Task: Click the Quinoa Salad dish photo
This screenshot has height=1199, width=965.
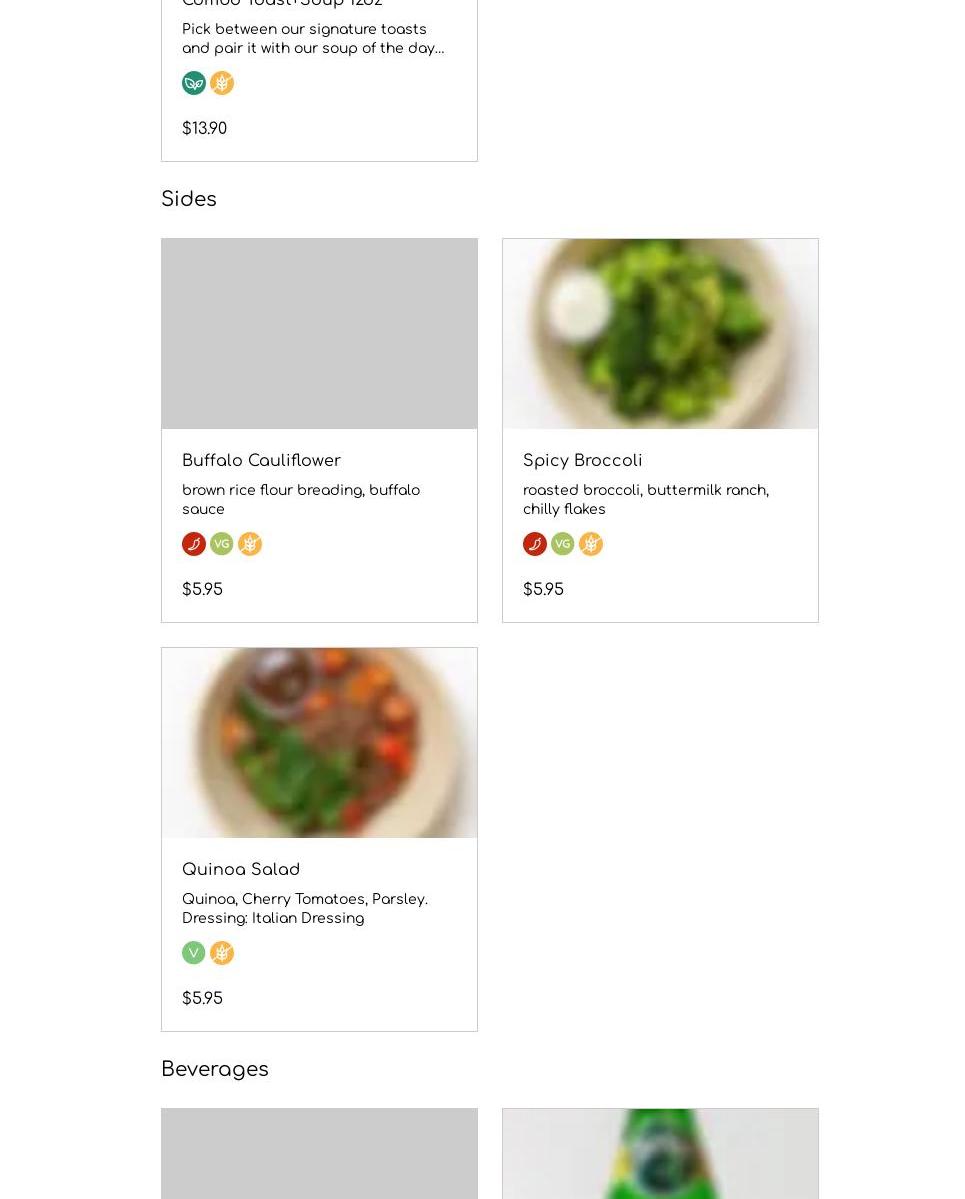Action: [x=319, y=743]
